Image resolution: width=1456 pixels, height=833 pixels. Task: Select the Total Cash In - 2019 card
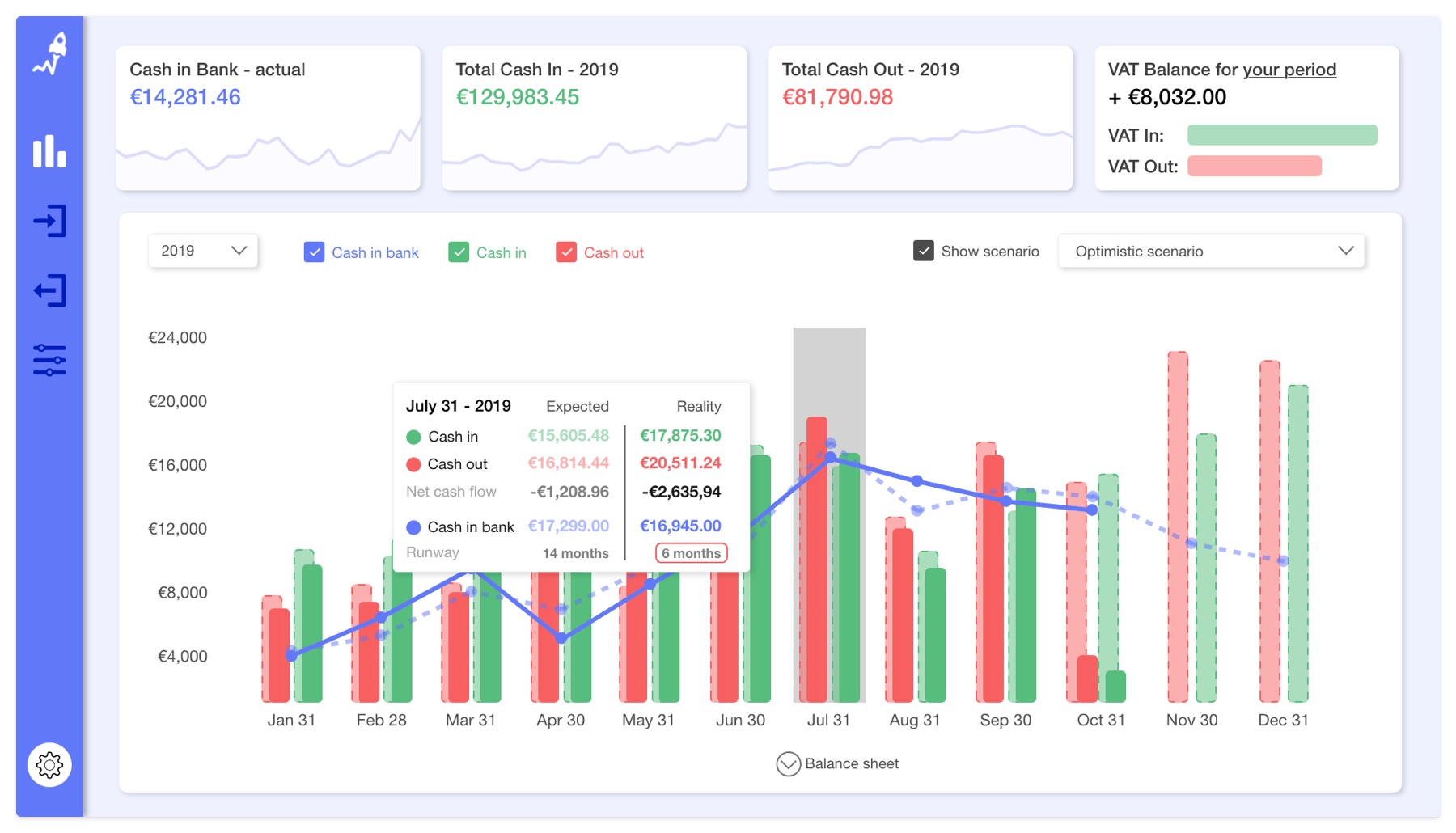594,117
